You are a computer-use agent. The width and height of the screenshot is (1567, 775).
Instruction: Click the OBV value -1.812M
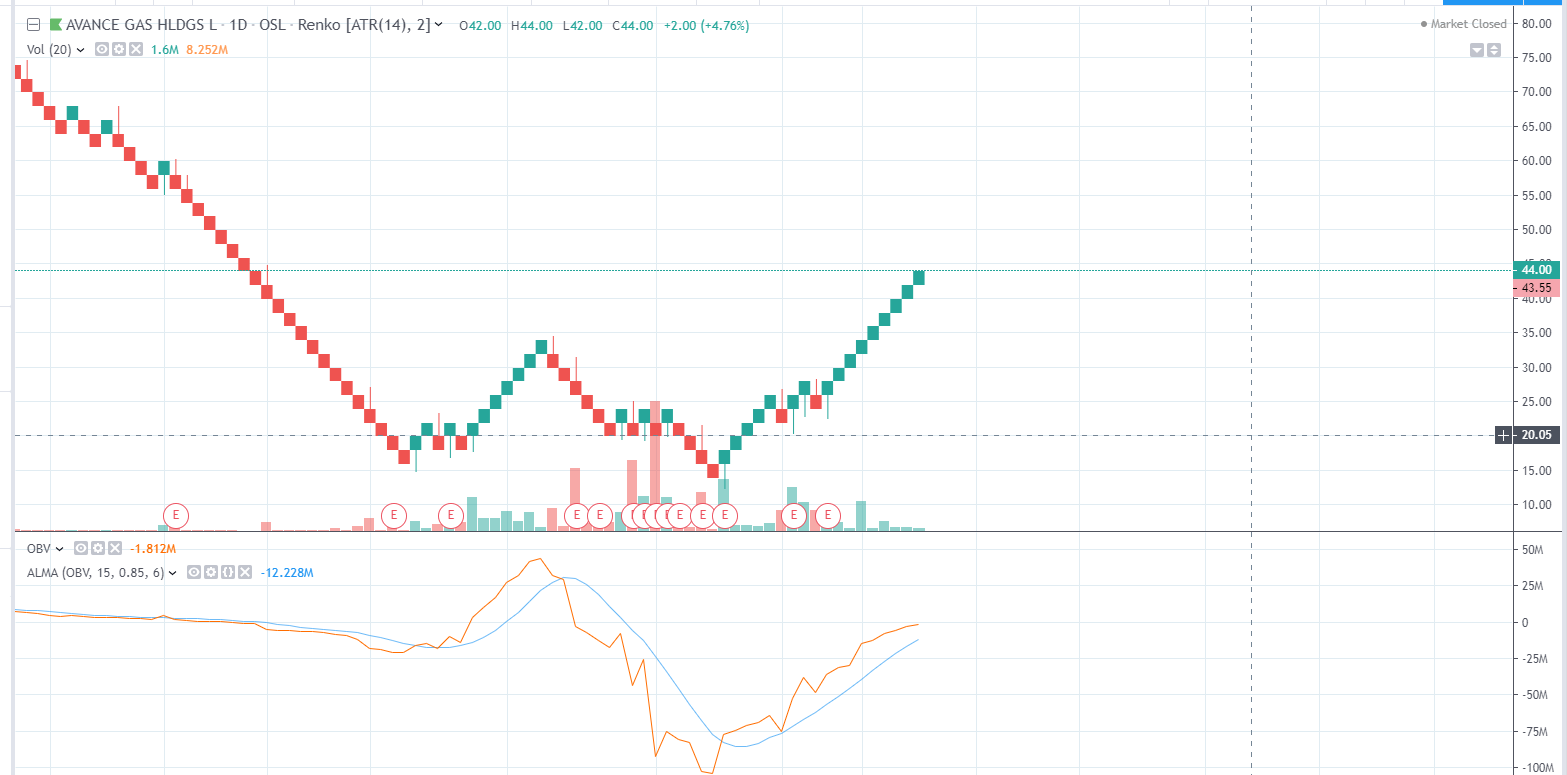pyautogui.click(x=153, y=548)
